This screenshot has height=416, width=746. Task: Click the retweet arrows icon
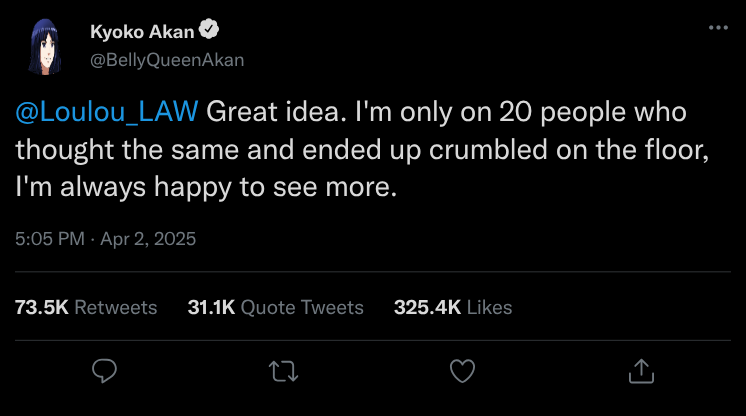283,371
